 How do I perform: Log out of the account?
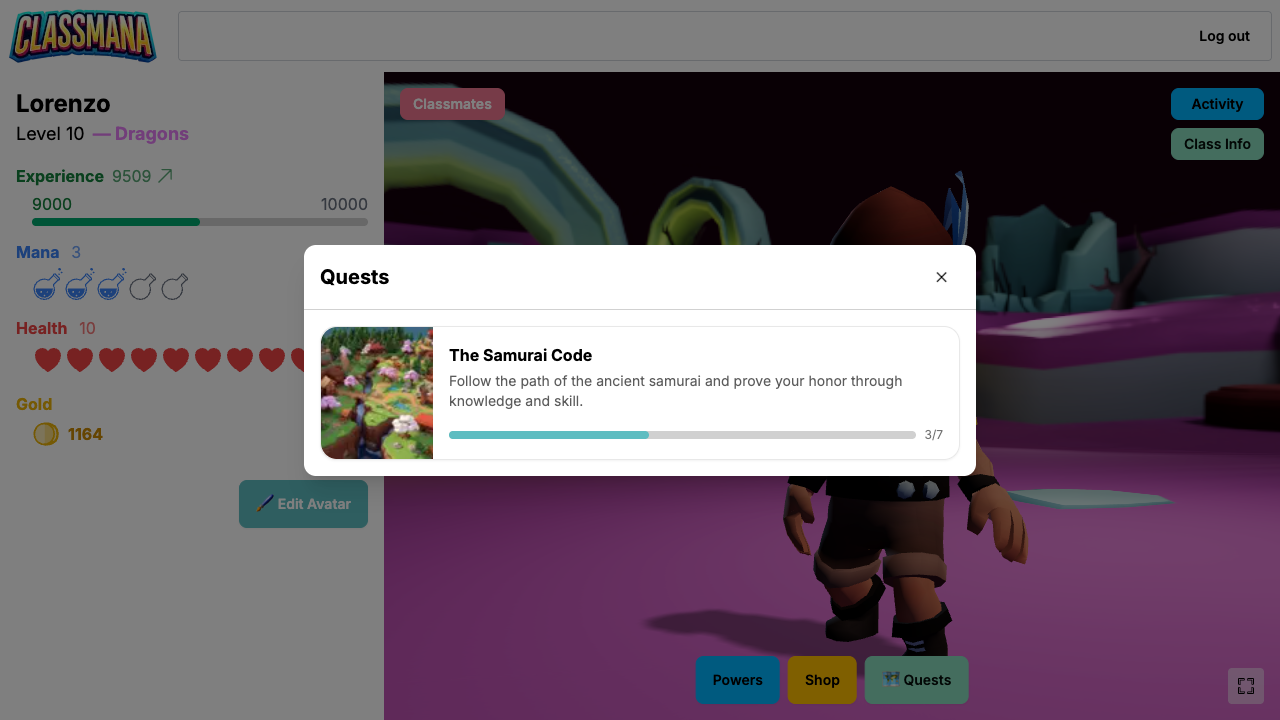coord(1224,36)
